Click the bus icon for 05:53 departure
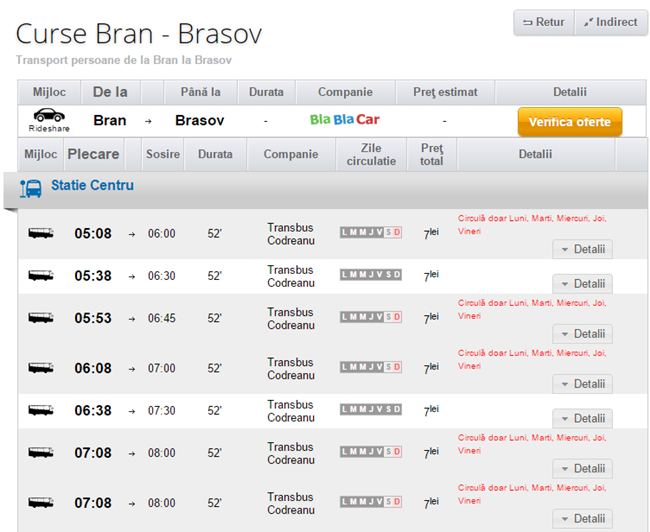The height and width of the screenshot is (532, 650). (x=41, y=318)
